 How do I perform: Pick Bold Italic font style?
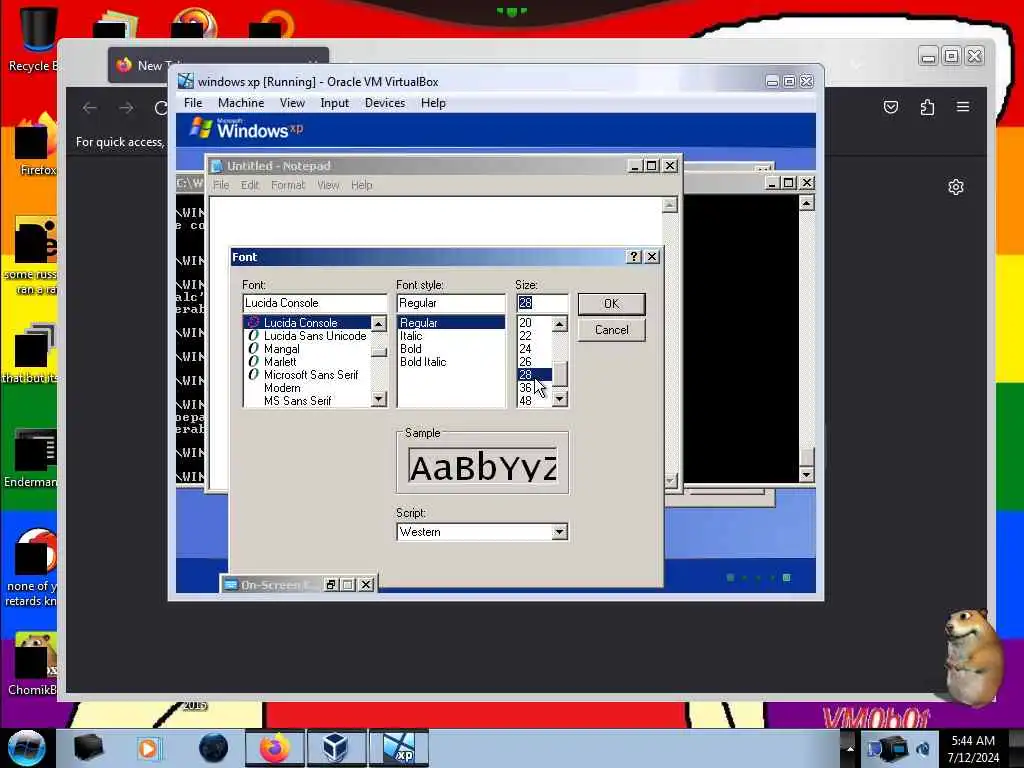point(423,362)
